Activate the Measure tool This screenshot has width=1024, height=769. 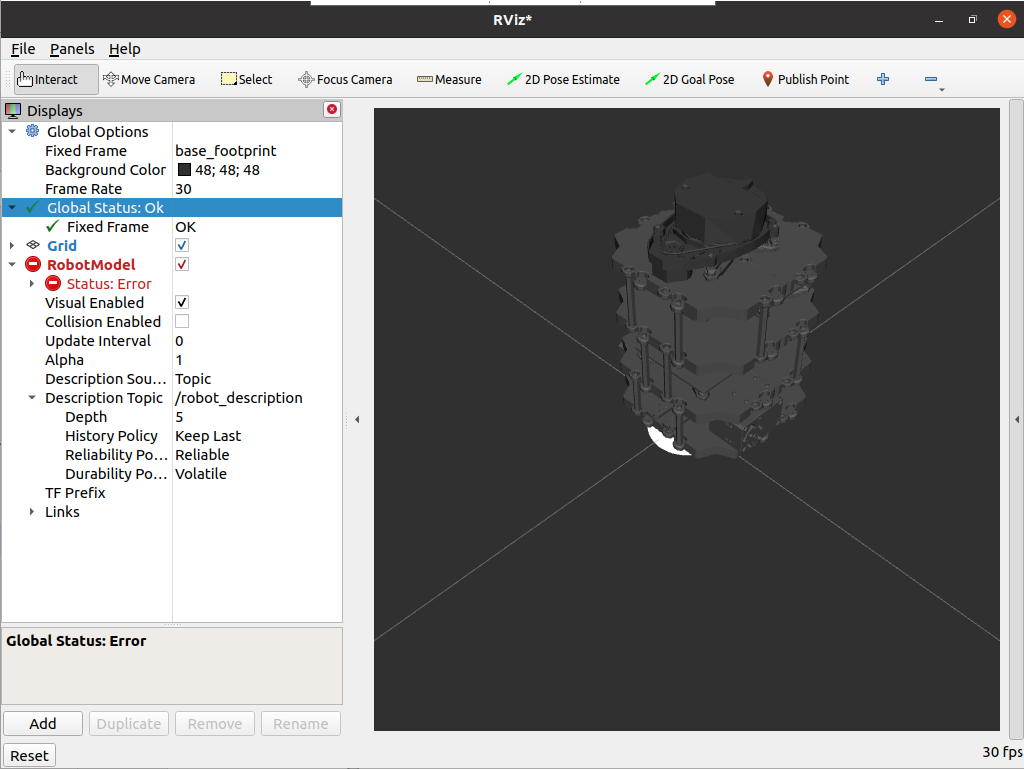[448, 79]
